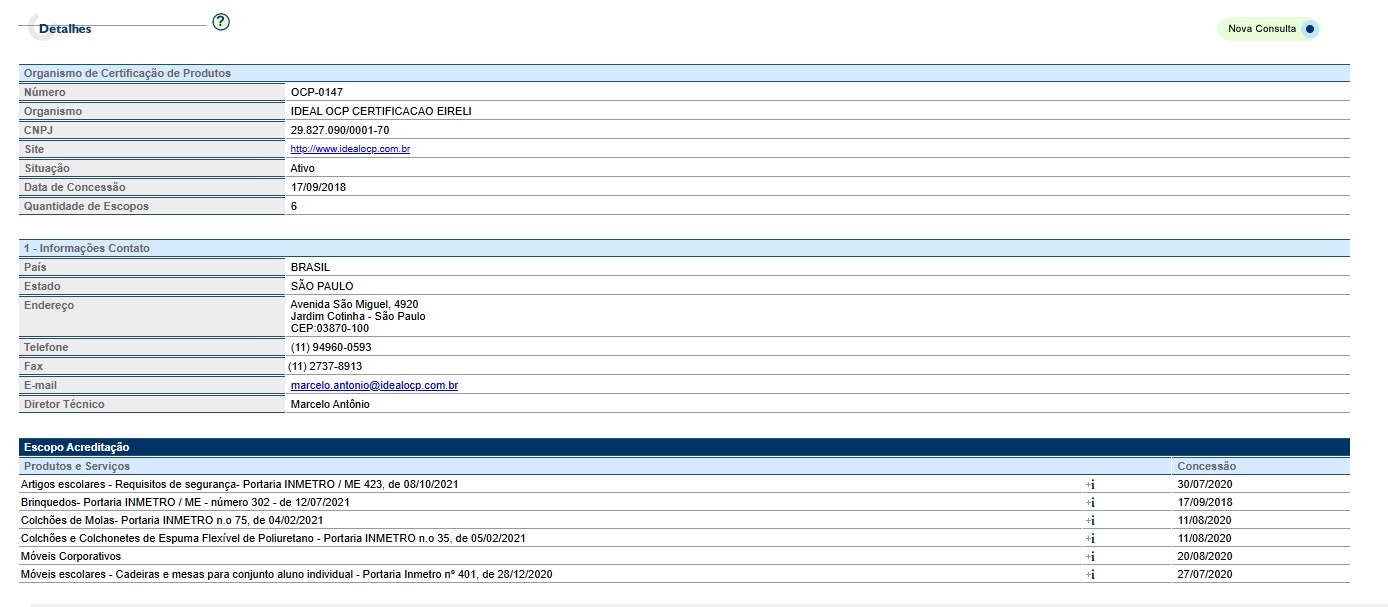Click the Quantidade de Escopos value 6

pos(294,206)
